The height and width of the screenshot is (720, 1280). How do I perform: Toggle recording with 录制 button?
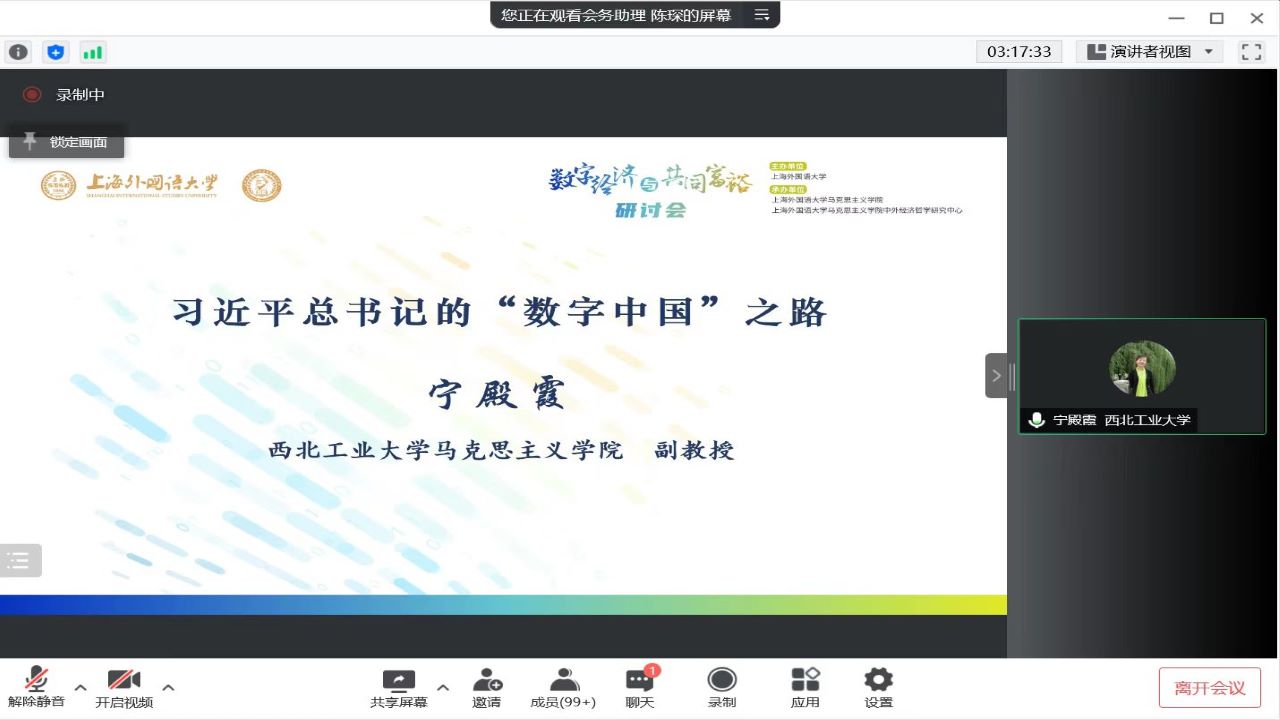point(722,688)
